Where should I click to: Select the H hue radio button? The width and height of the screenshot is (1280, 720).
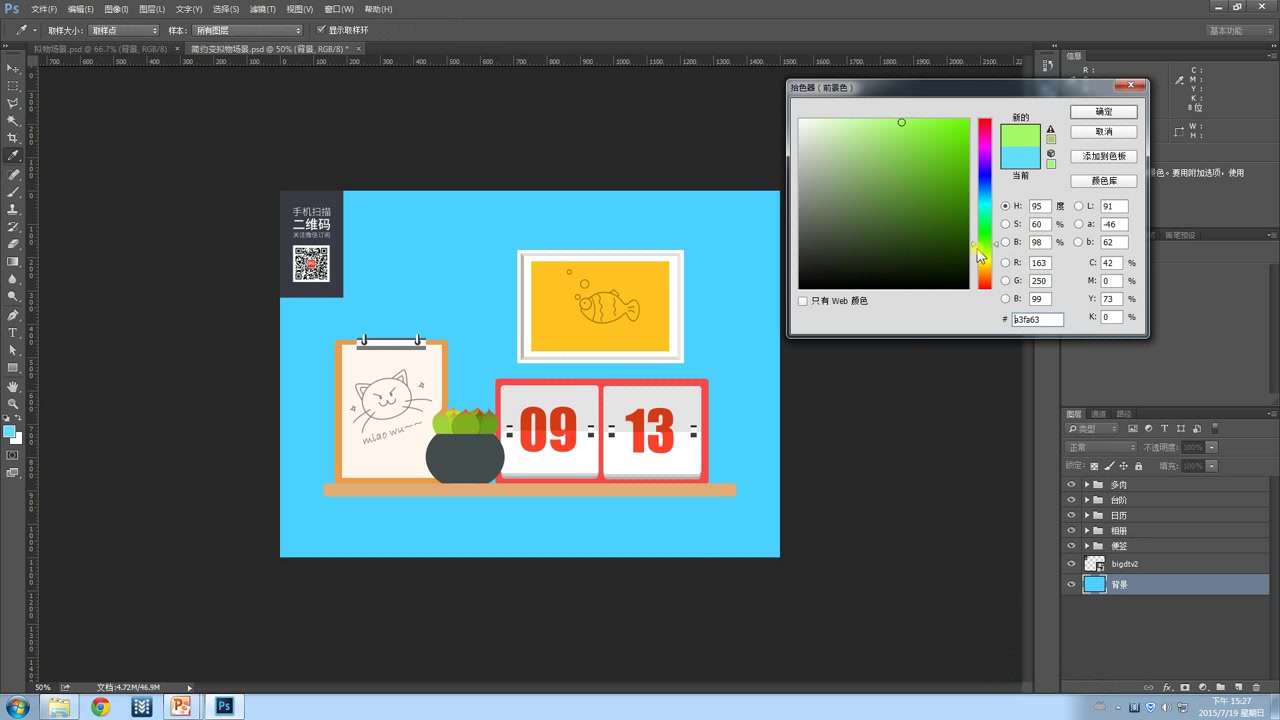tap(1006, 206)
